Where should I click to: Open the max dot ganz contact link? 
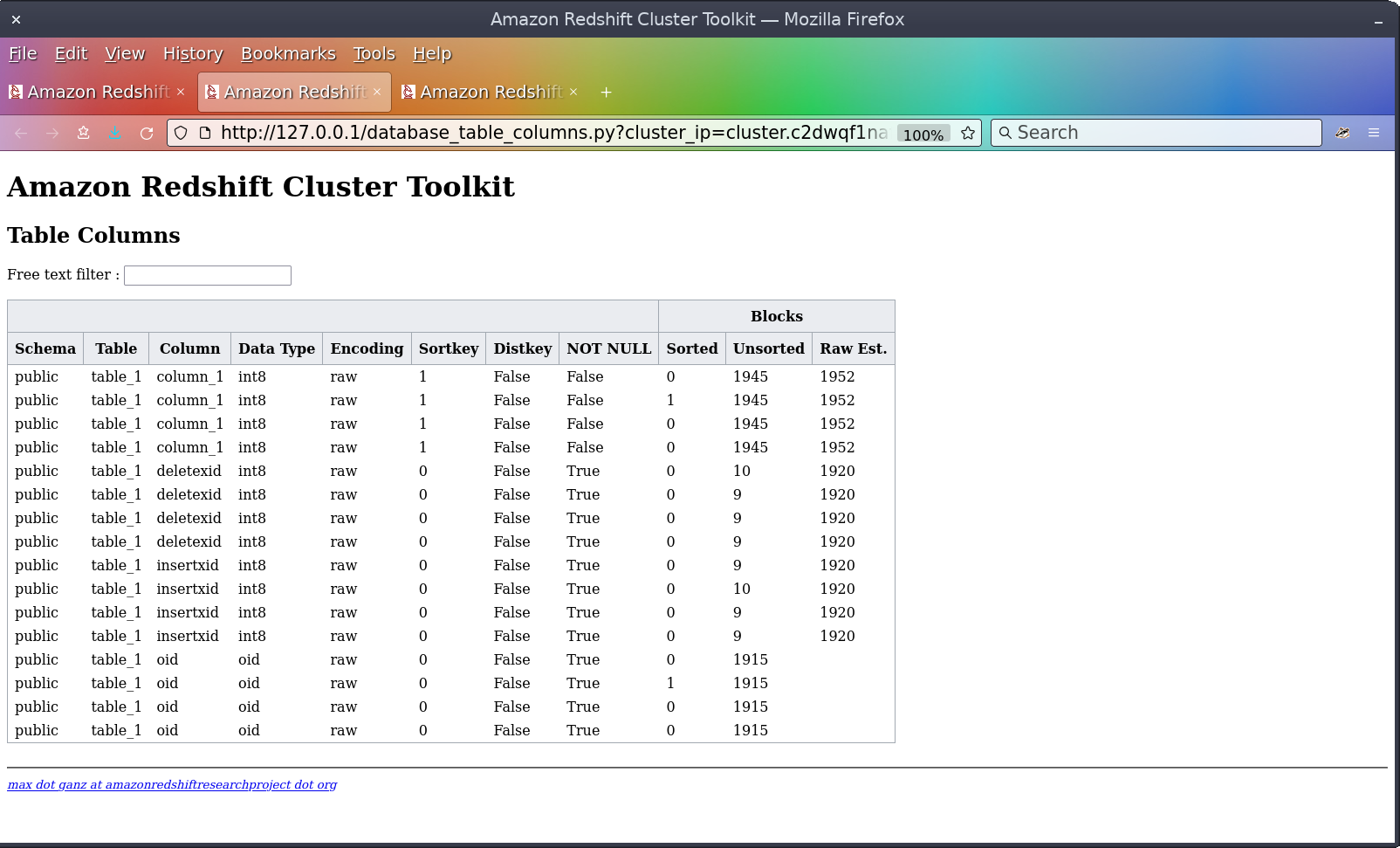pos(172,784)
